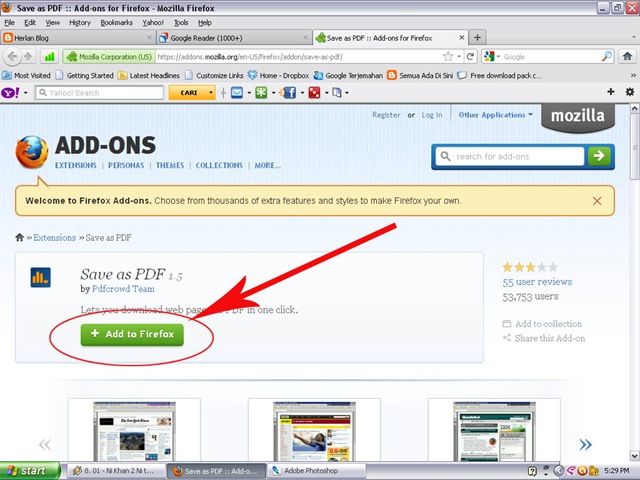Open the History menu
The width and height of the screenshot is (640, 480).
(80, 22)
